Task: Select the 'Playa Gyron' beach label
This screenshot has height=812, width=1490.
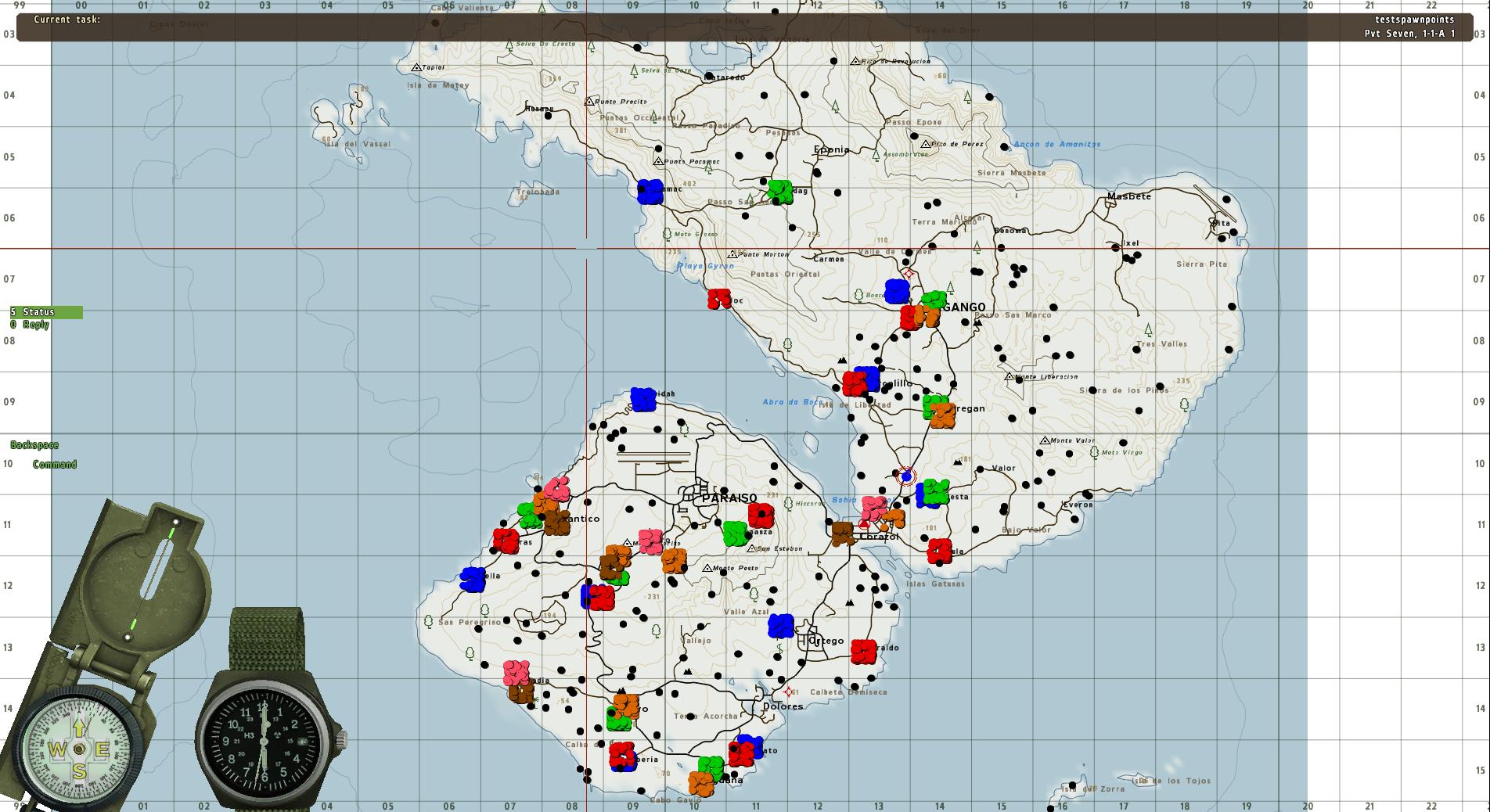Action: pyautogui.click(x=706, y=266)
